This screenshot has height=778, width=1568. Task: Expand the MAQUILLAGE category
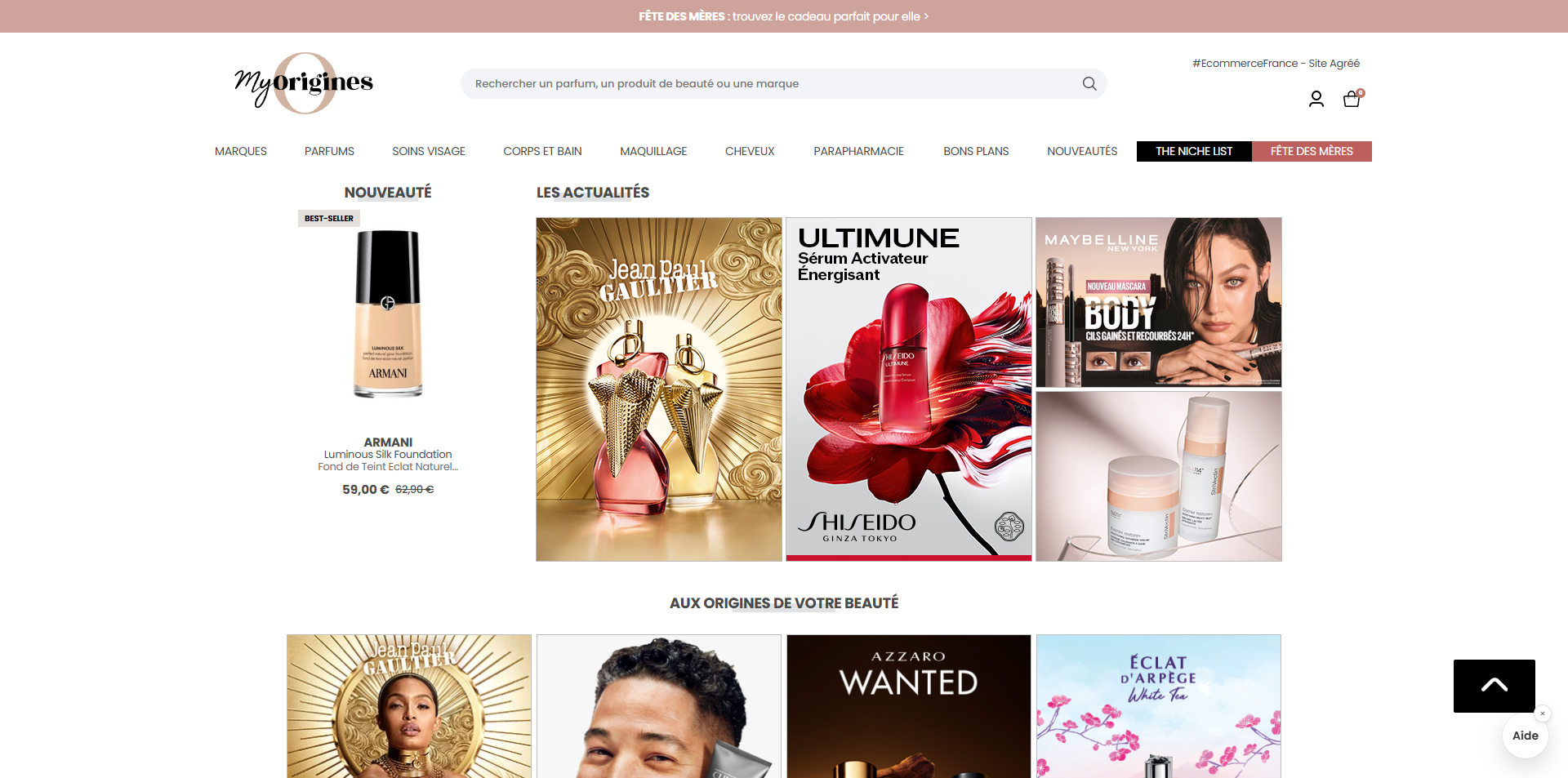[653, 151]
